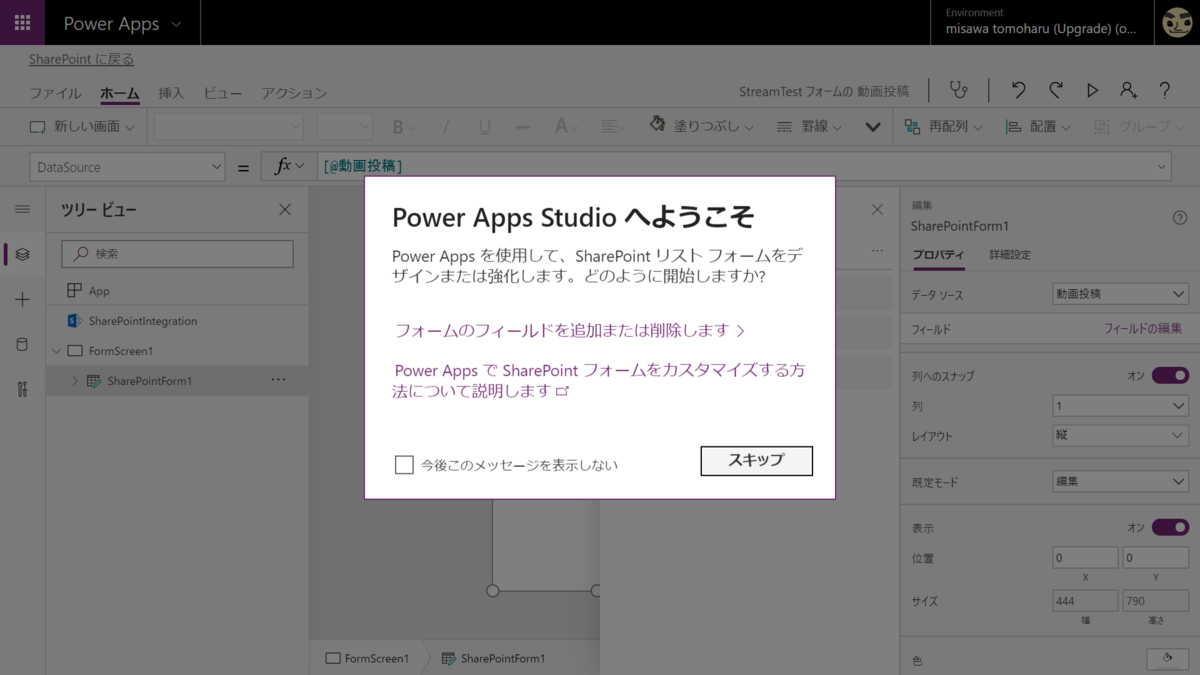This screenshot has height=675, width=1200.
Task: Expand the hamburger menu in left rail
Action: [x=22, y=209]
